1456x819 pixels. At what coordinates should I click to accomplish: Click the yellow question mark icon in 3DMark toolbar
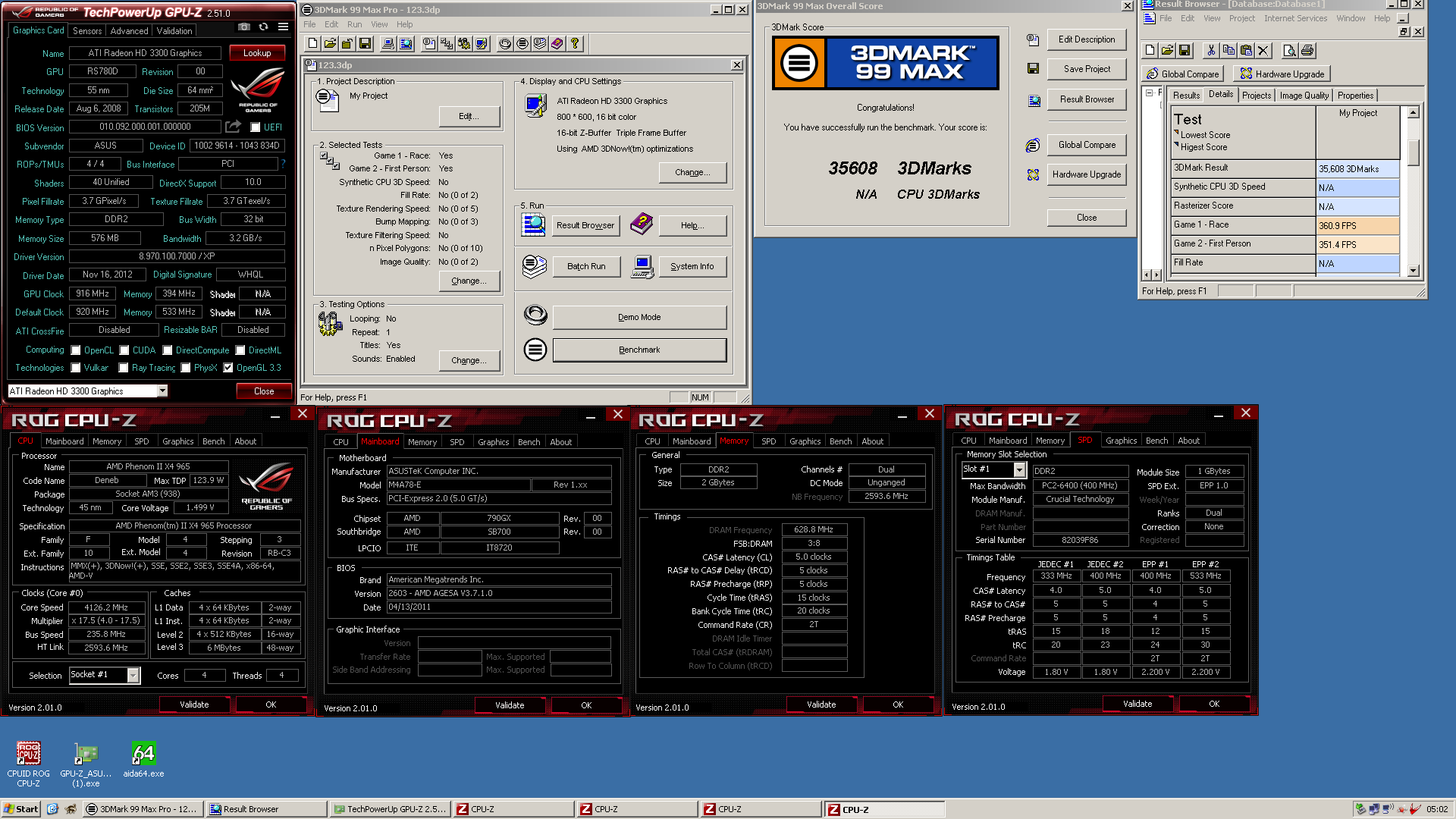[x=575, y=44]
